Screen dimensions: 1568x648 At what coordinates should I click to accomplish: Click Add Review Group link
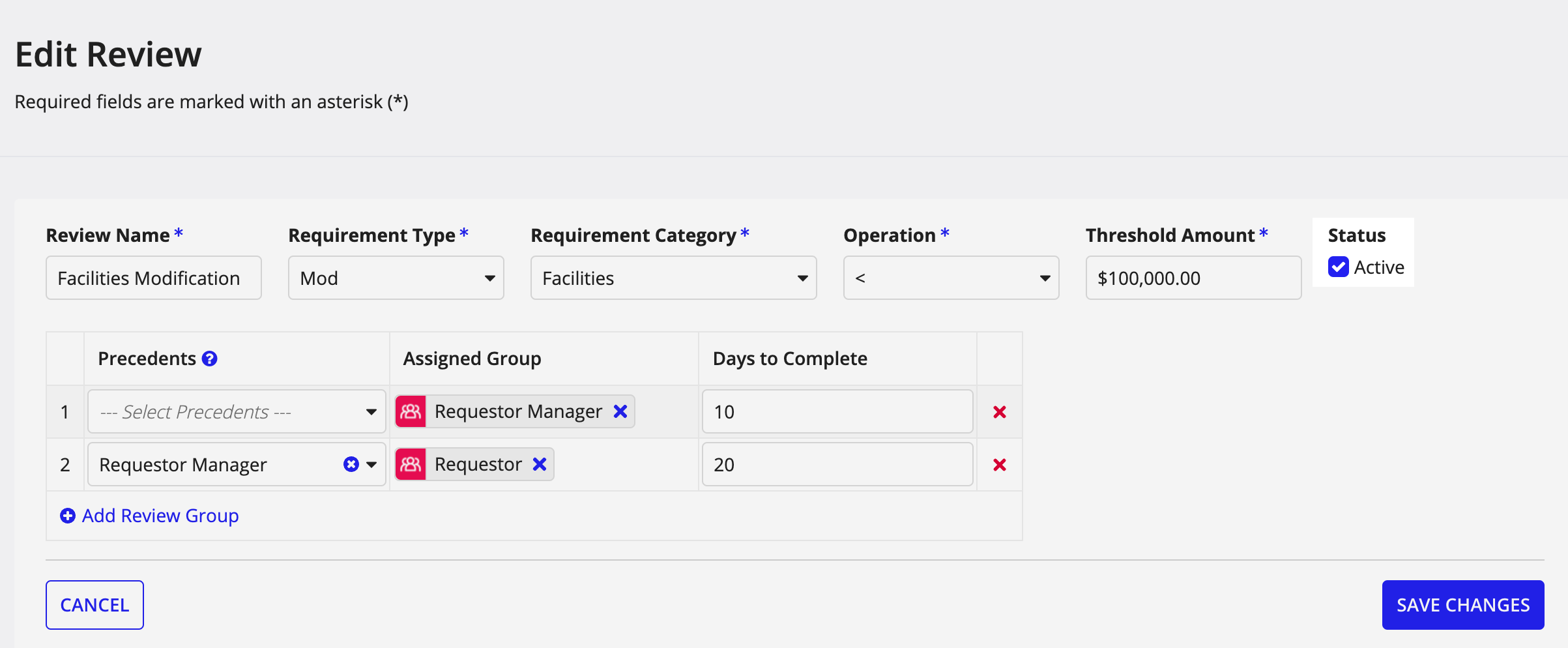pyautogui.click(x=149, y=516)
